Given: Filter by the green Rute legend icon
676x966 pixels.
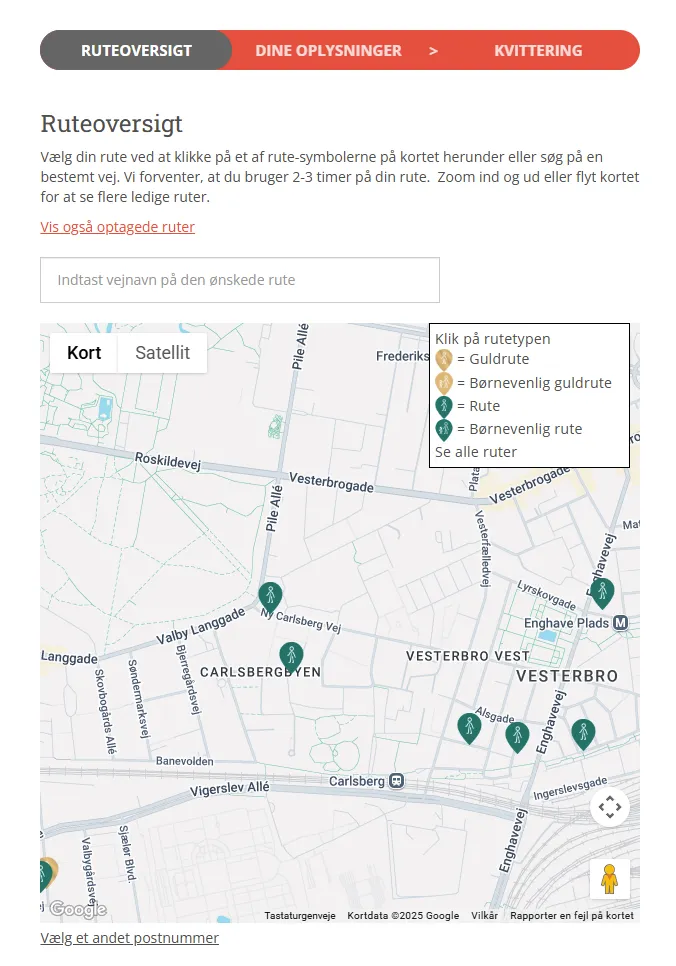Looking at the screenshot, I should (444, 406).
